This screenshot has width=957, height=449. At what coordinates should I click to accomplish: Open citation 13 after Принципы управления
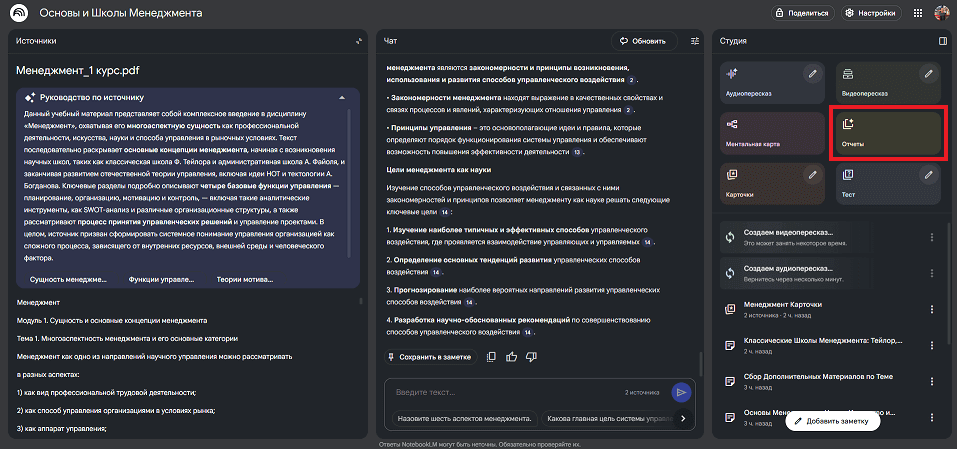(577, 152)
